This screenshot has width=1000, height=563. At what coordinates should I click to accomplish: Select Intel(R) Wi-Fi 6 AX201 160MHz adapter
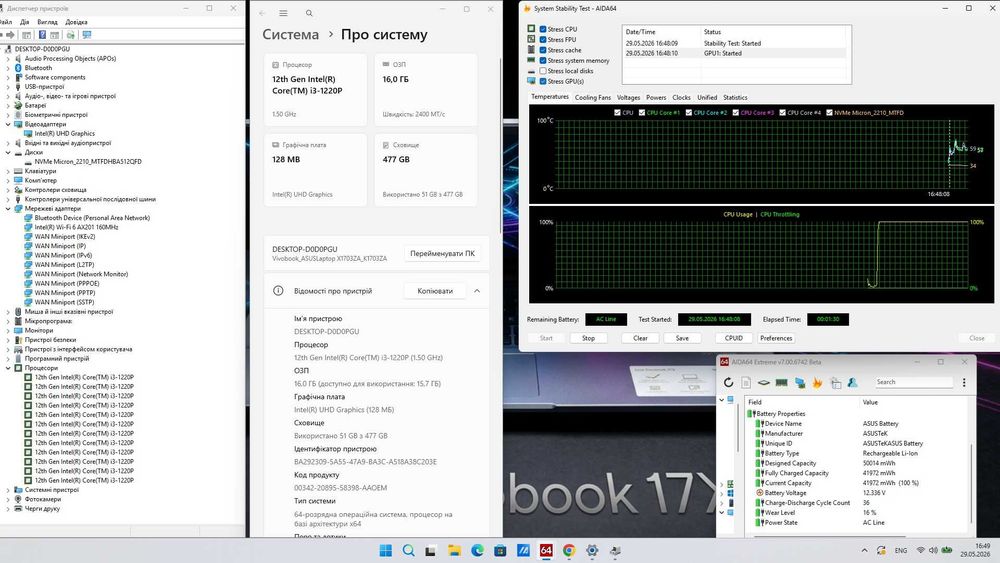[76, 227]
